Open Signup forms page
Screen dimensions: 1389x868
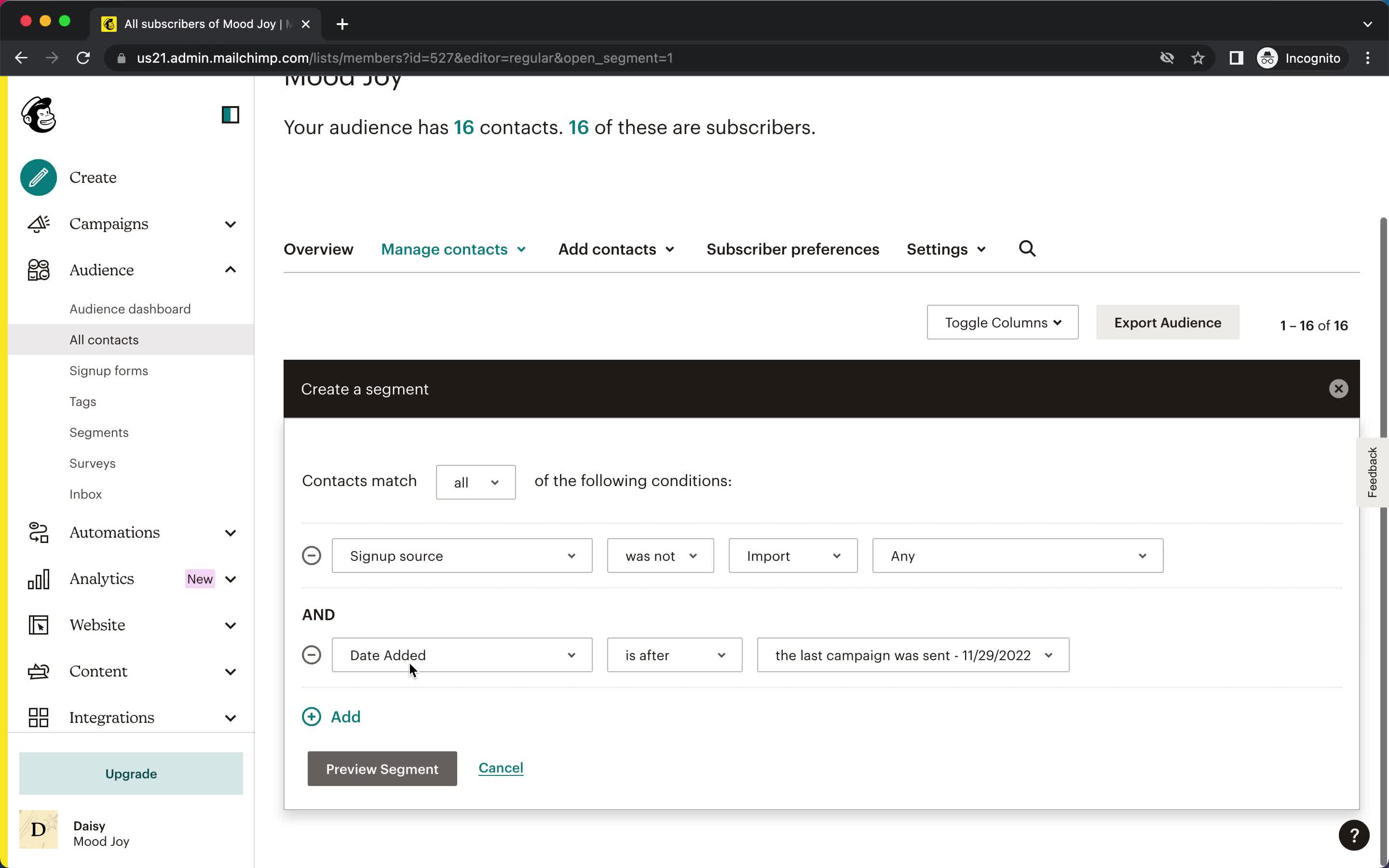(109, 371)
